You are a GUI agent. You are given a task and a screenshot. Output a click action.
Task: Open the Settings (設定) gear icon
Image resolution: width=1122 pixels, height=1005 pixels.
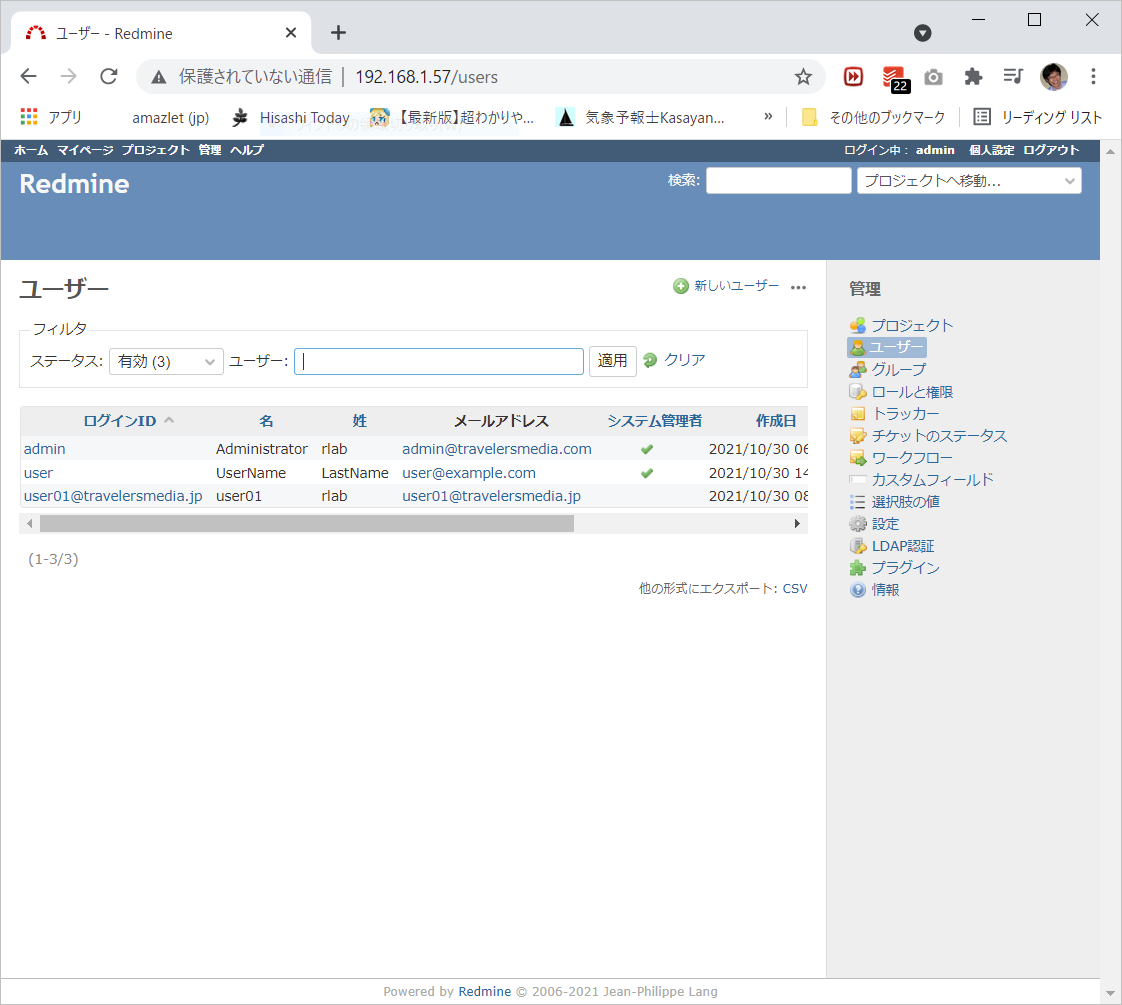(857, 524)
